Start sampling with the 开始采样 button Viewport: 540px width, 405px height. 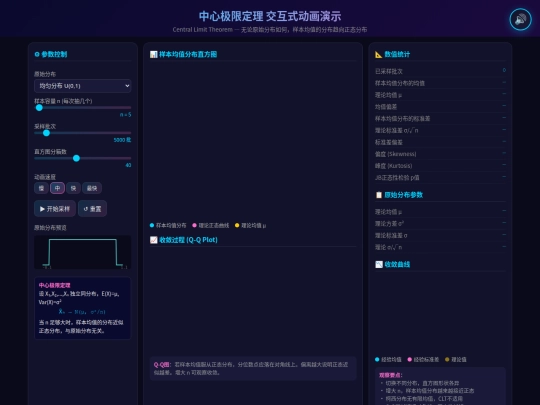pos(55,209)
